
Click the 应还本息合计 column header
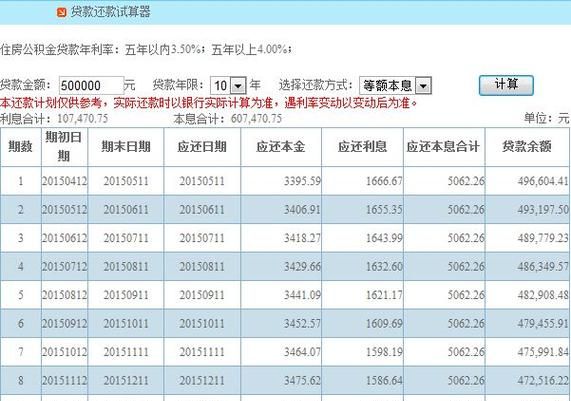[443, 147]
